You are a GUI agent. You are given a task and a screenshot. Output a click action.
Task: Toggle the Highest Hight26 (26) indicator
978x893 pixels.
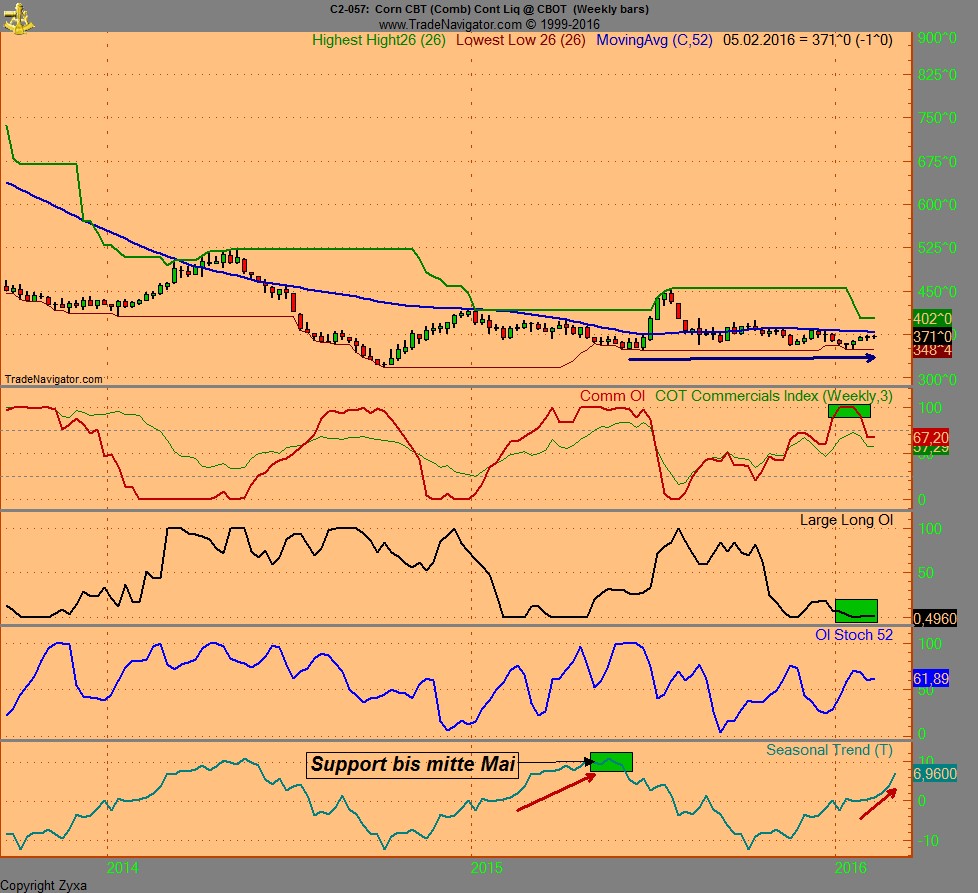[381, 42]
